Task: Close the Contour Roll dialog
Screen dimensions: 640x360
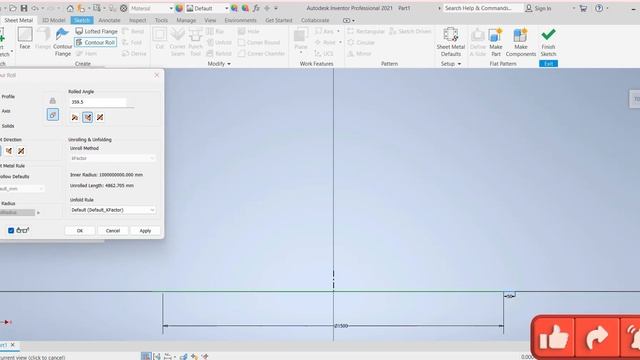Action: coord(157,75)
